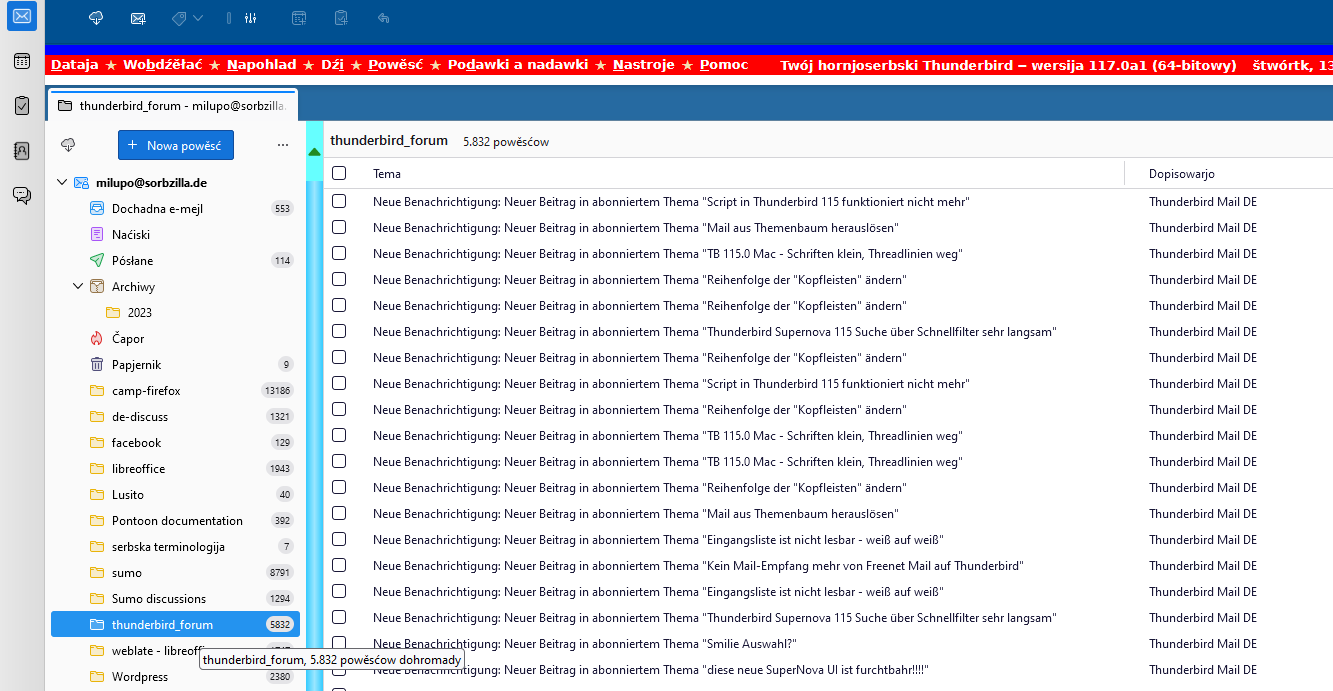Check first "Eingangsliste ist nicht lesbar" message

339,539
